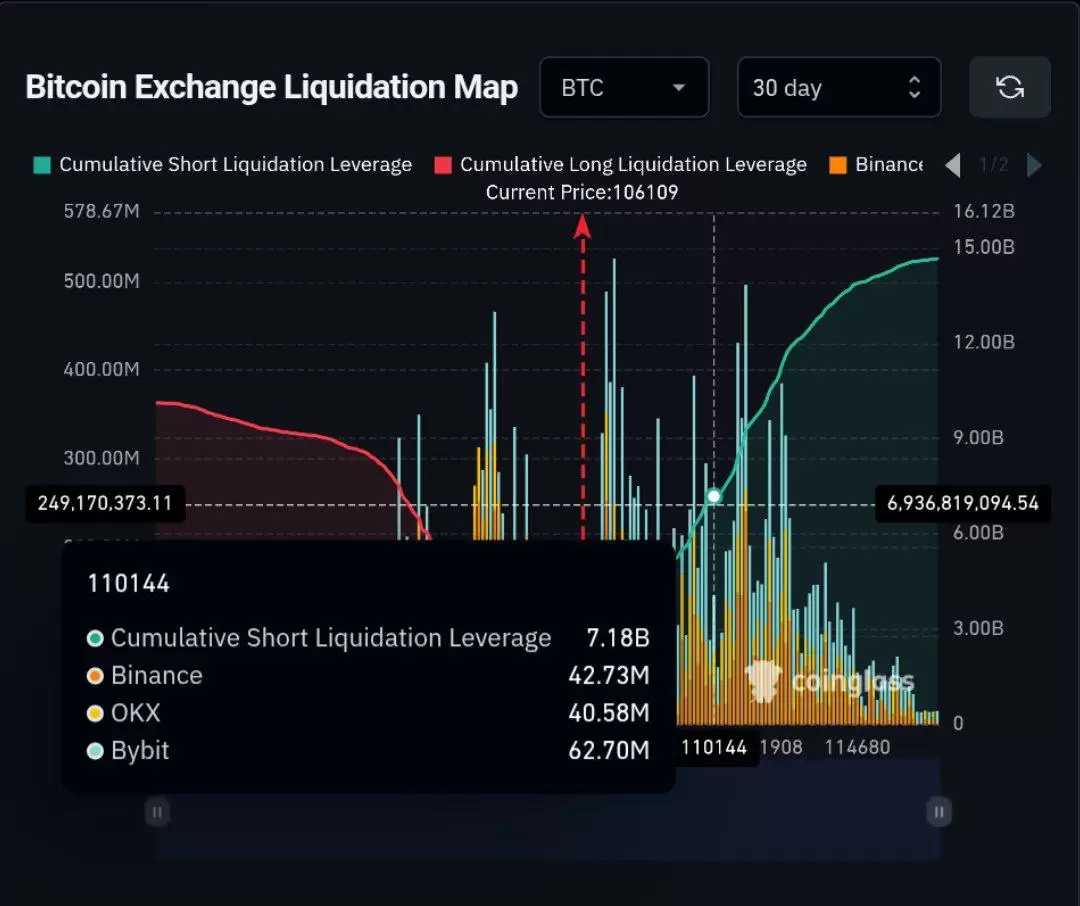Screen dimensions: 1080x906
Task: Click the BTC dropdown caret arrow
Action: (x=678, y=87)
